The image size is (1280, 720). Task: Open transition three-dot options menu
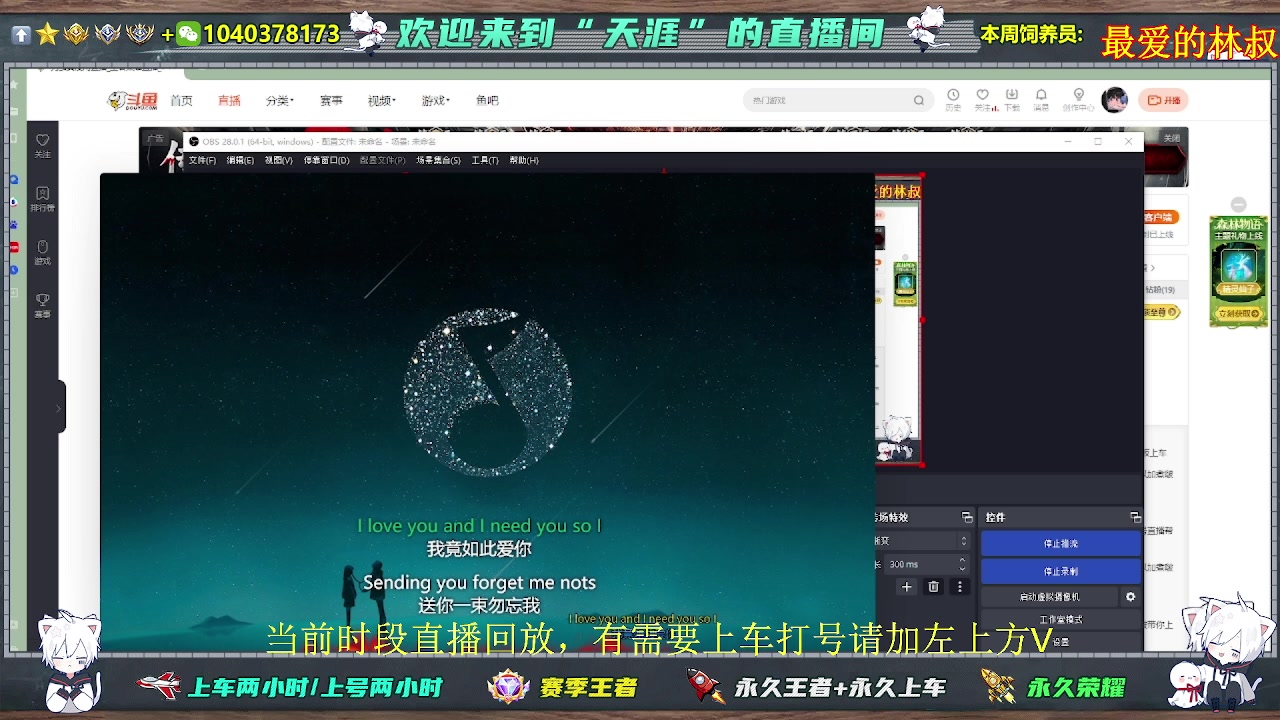pyautogui.click(x=960, y=587)
